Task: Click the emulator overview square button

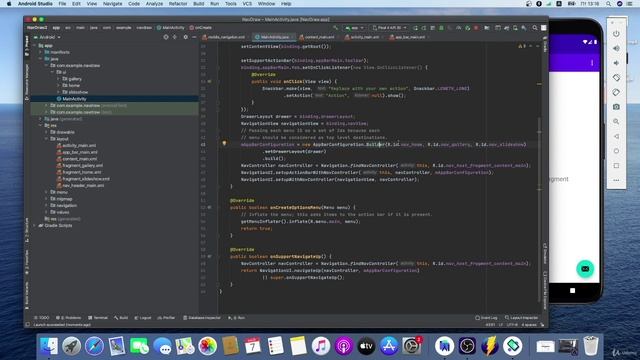Action: coord(616,166)
